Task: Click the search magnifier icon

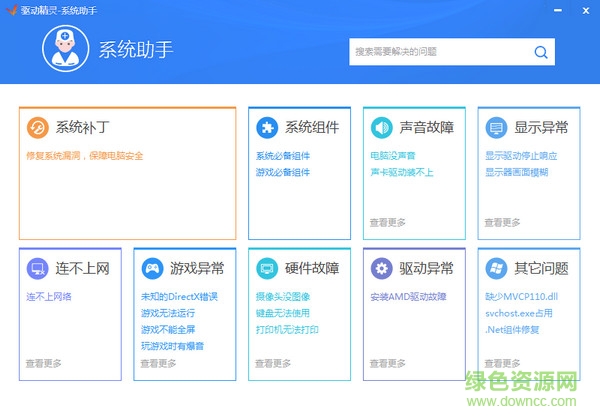Action: [541, 52]
